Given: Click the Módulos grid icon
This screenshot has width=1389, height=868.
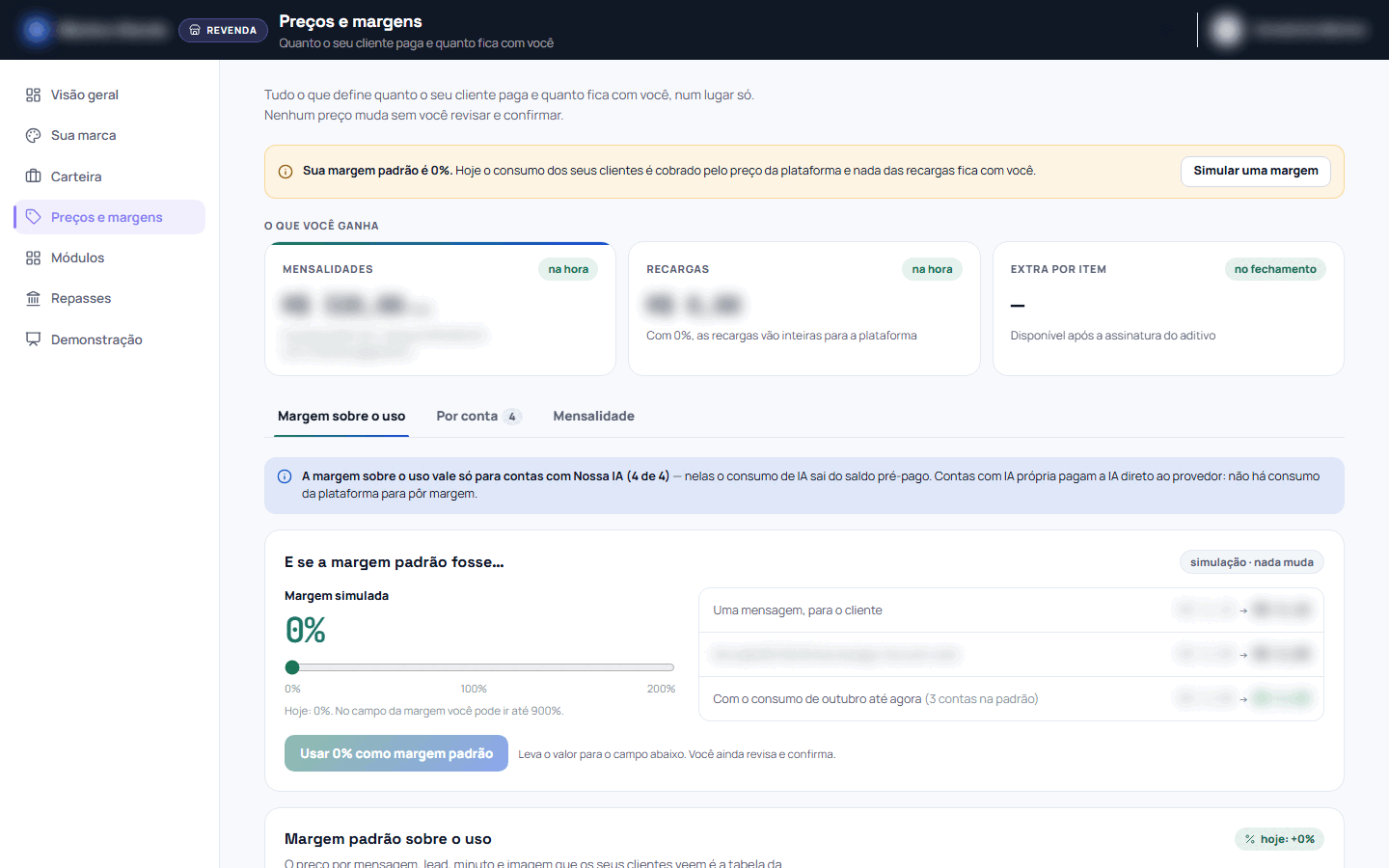Looking at the screenshot, I should [33, 258].
